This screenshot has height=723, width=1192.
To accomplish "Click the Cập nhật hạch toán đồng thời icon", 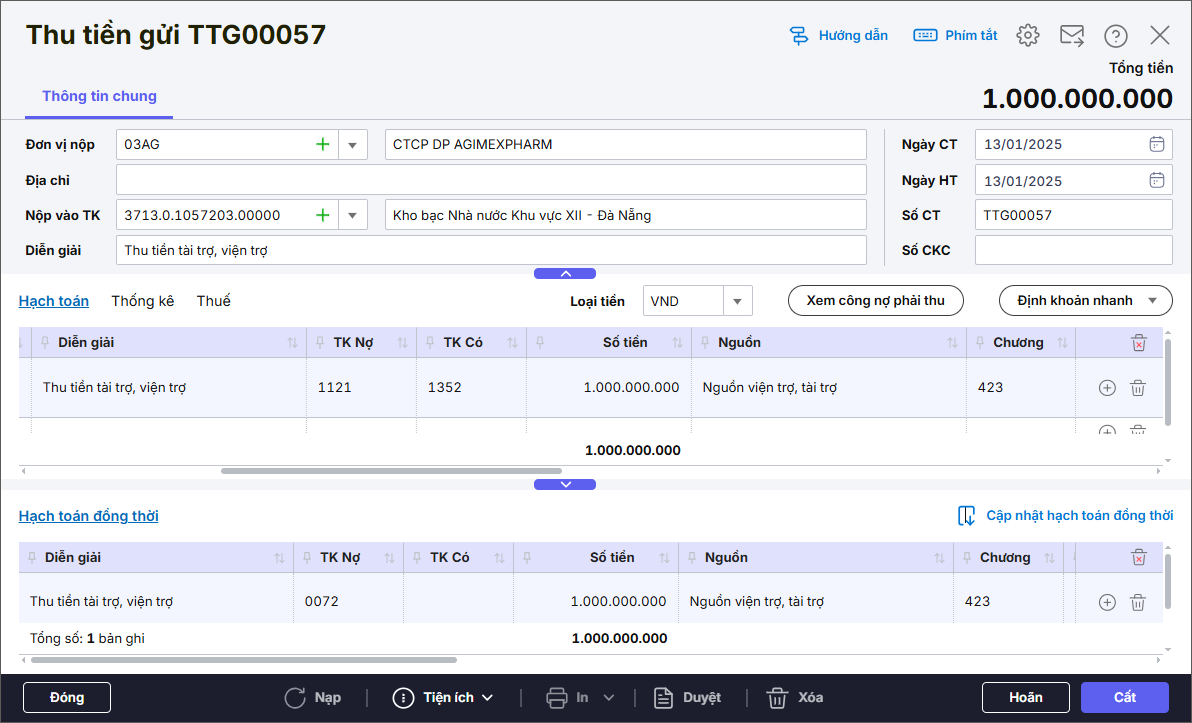I will [x=967, y=516].
